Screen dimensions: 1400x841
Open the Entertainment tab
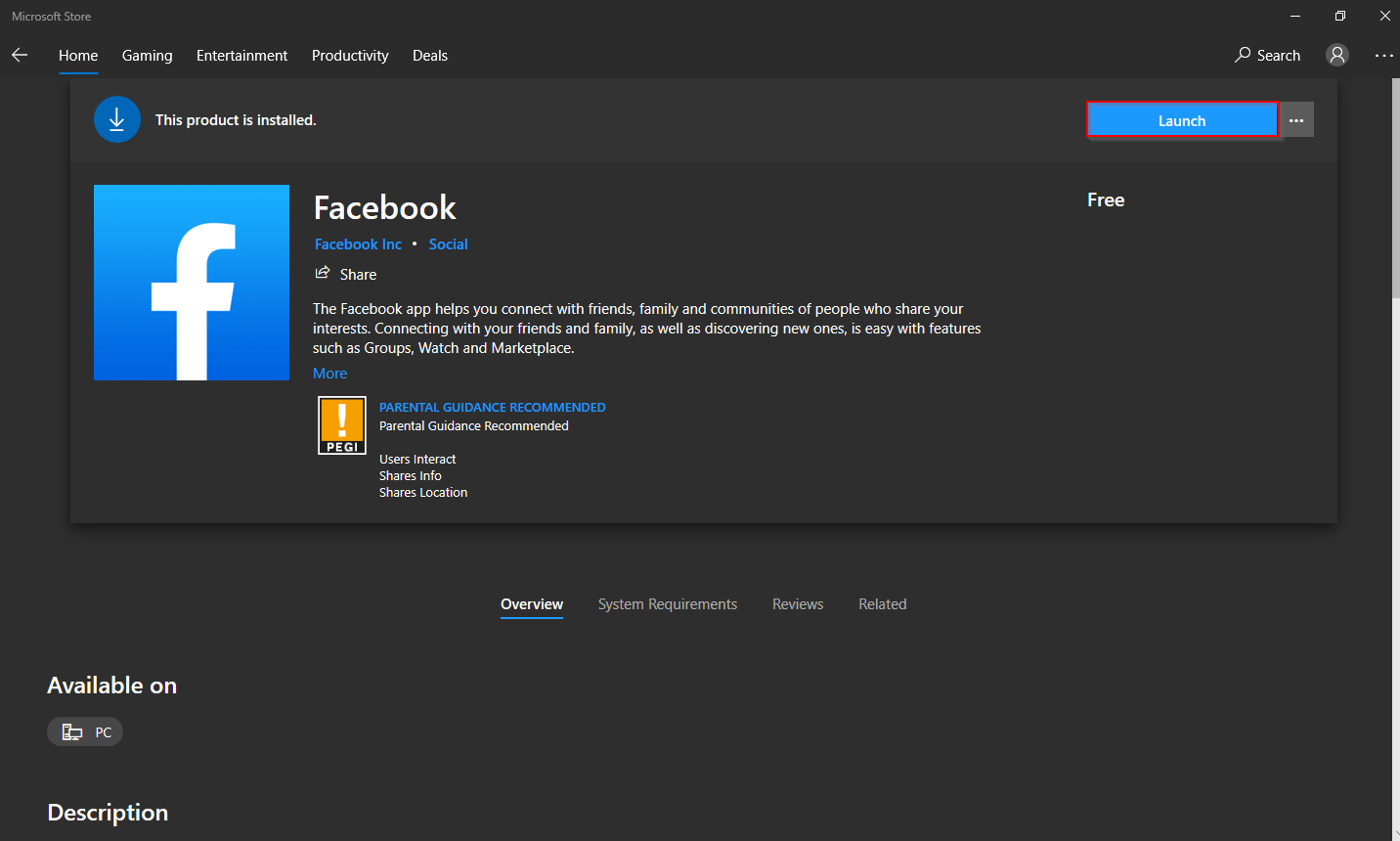[x=241, y=56]
